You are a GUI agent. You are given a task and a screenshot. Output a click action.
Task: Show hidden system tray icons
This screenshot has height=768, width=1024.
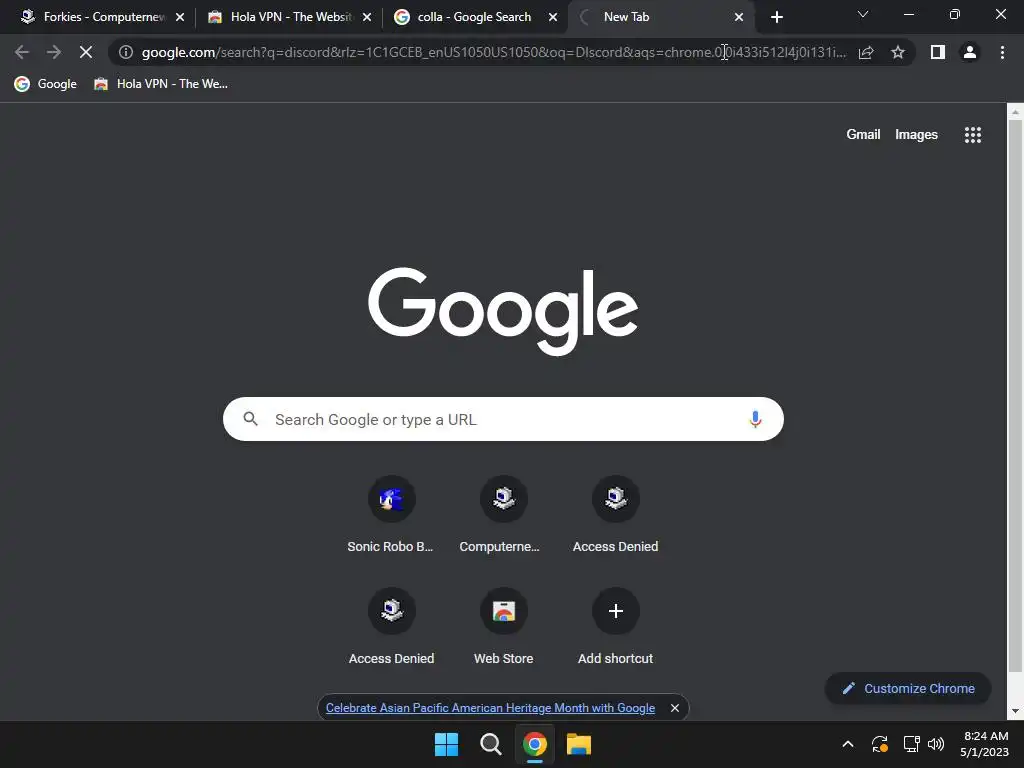point(848,744)
